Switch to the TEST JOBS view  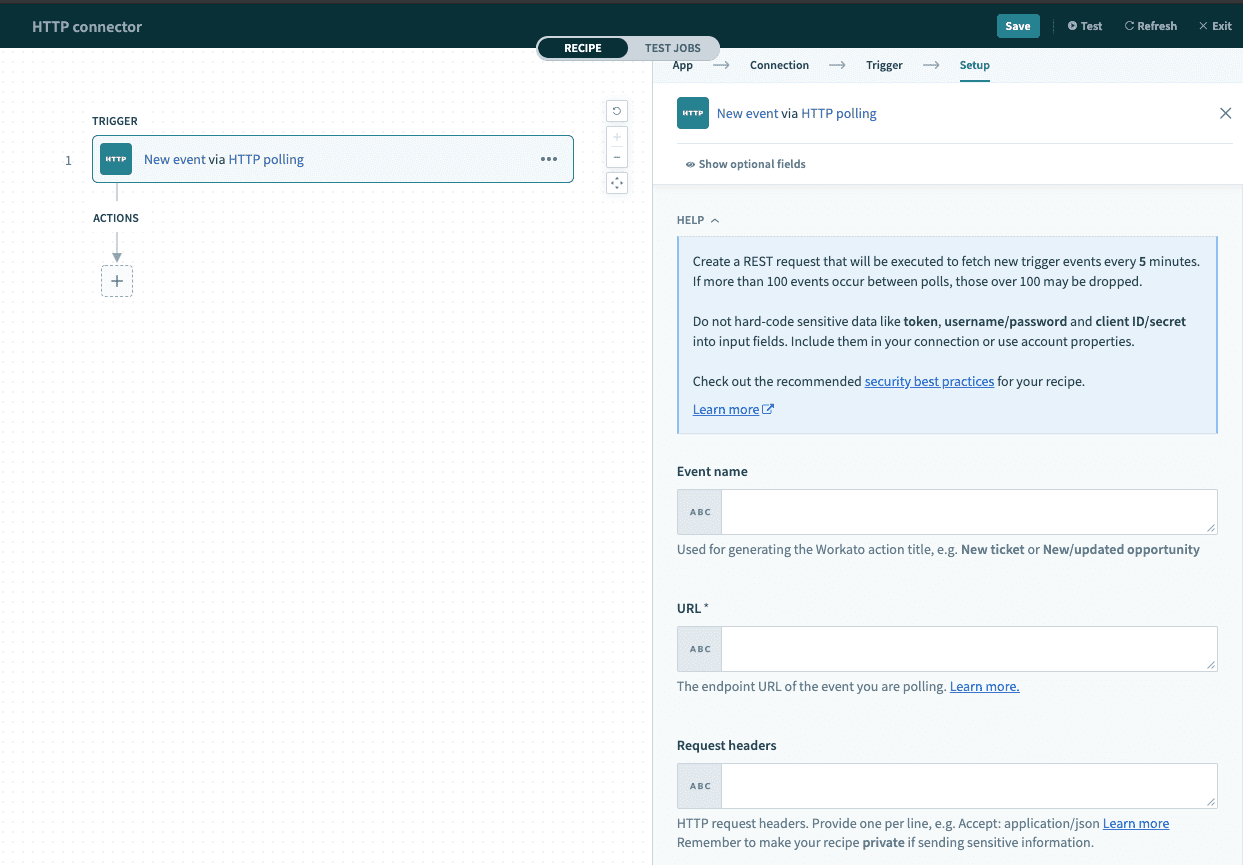672,48
